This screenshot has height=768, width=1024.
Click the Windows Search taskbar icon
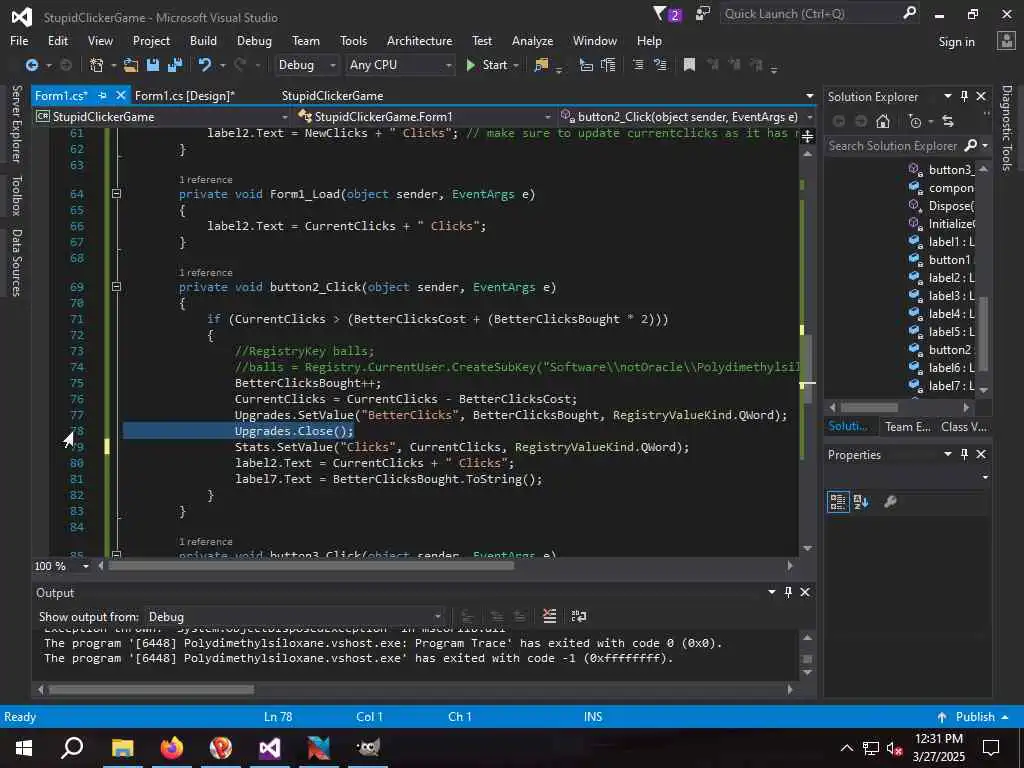[72, 748]
